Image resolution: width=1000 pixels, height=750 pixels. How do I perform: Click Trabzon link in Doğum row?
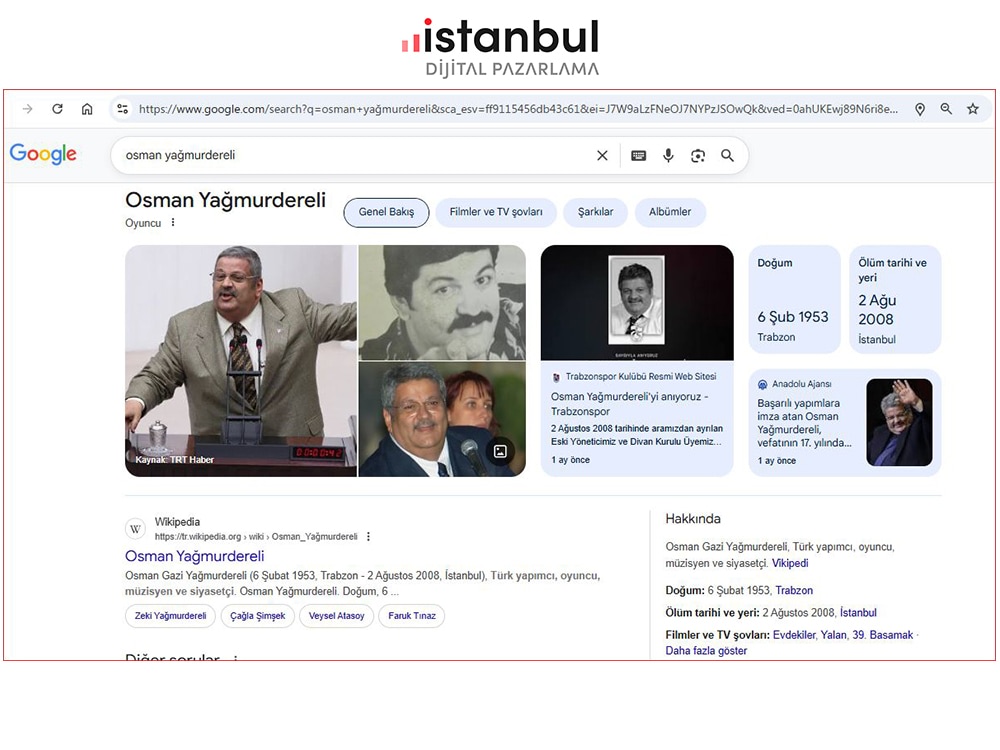[x=794, y=591]
